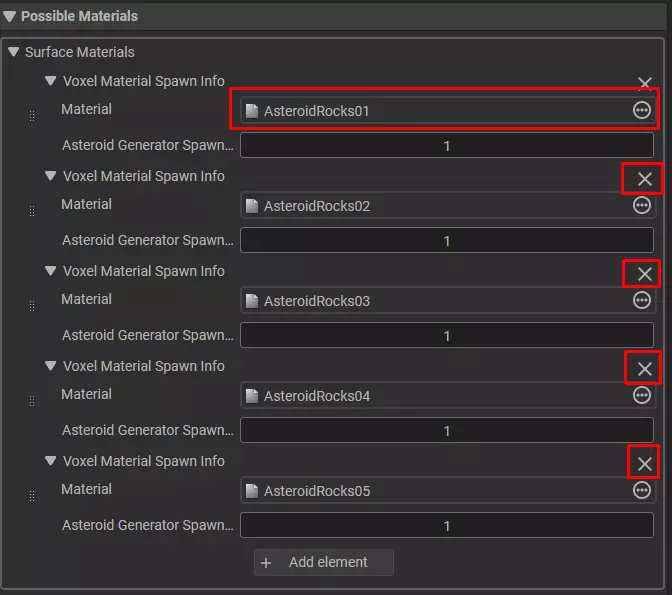The height and width of the screenshot is (595, 672).
Task: Delete the AsteroidRocks05 spawn info element
Action: pyautogui.click(x=644, y=464)
